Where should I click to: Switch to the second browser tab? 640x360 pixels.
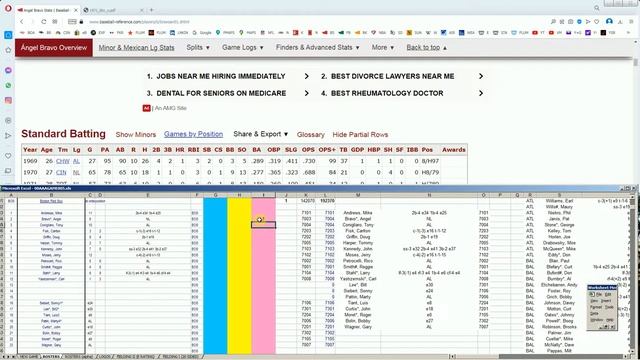[x=113, y=10]
